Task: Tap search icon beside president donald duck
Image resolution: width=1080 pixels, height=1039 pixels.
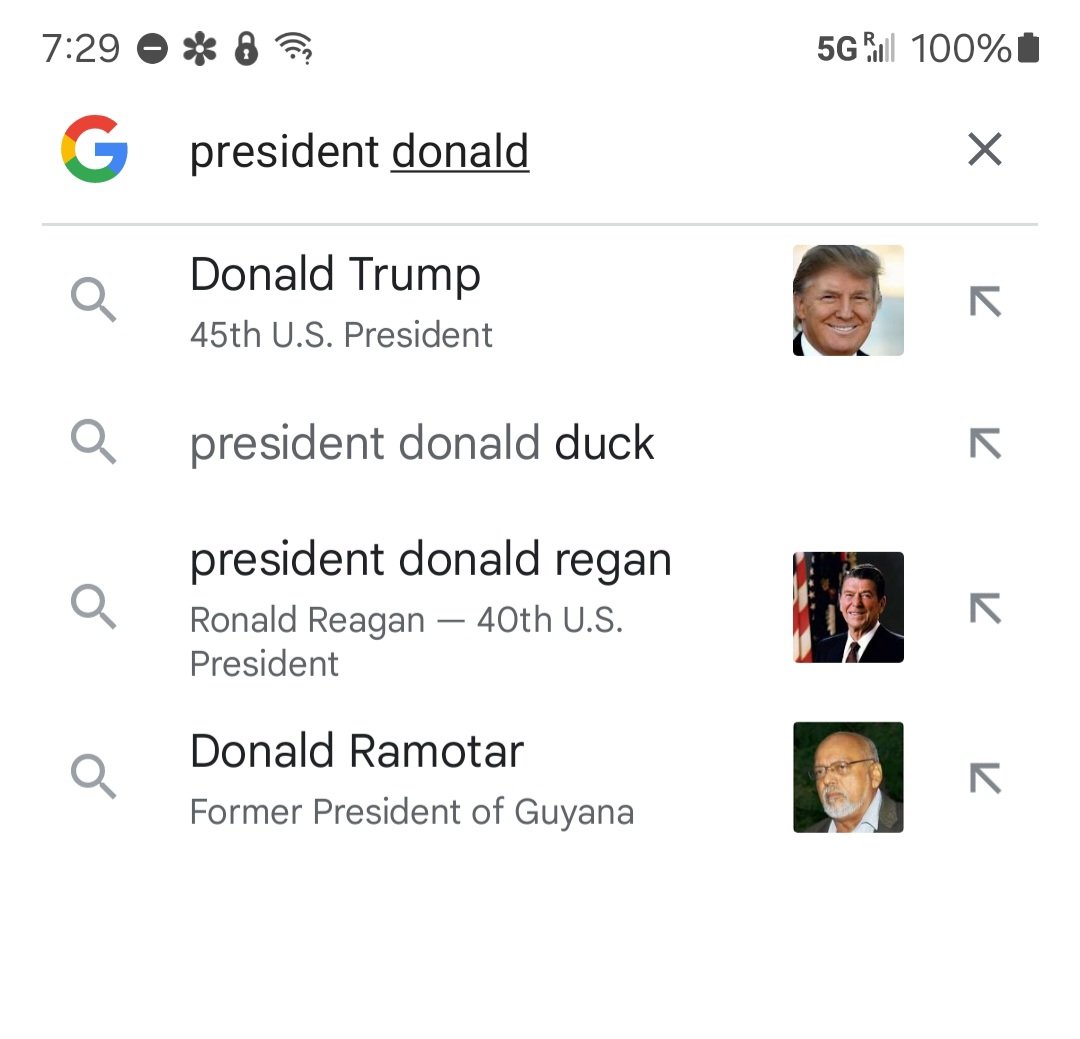Action: tap(94, 442)
